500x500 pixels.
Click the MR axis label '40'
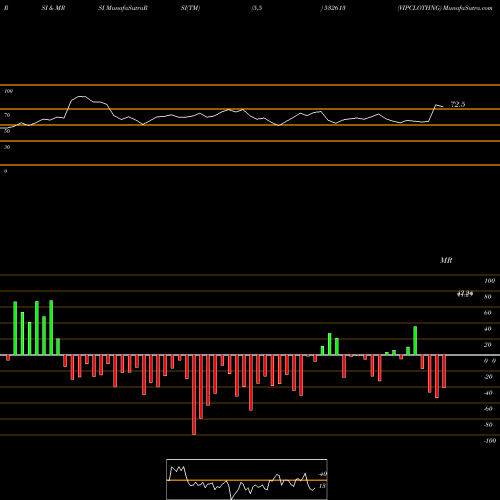pos(488,329)
